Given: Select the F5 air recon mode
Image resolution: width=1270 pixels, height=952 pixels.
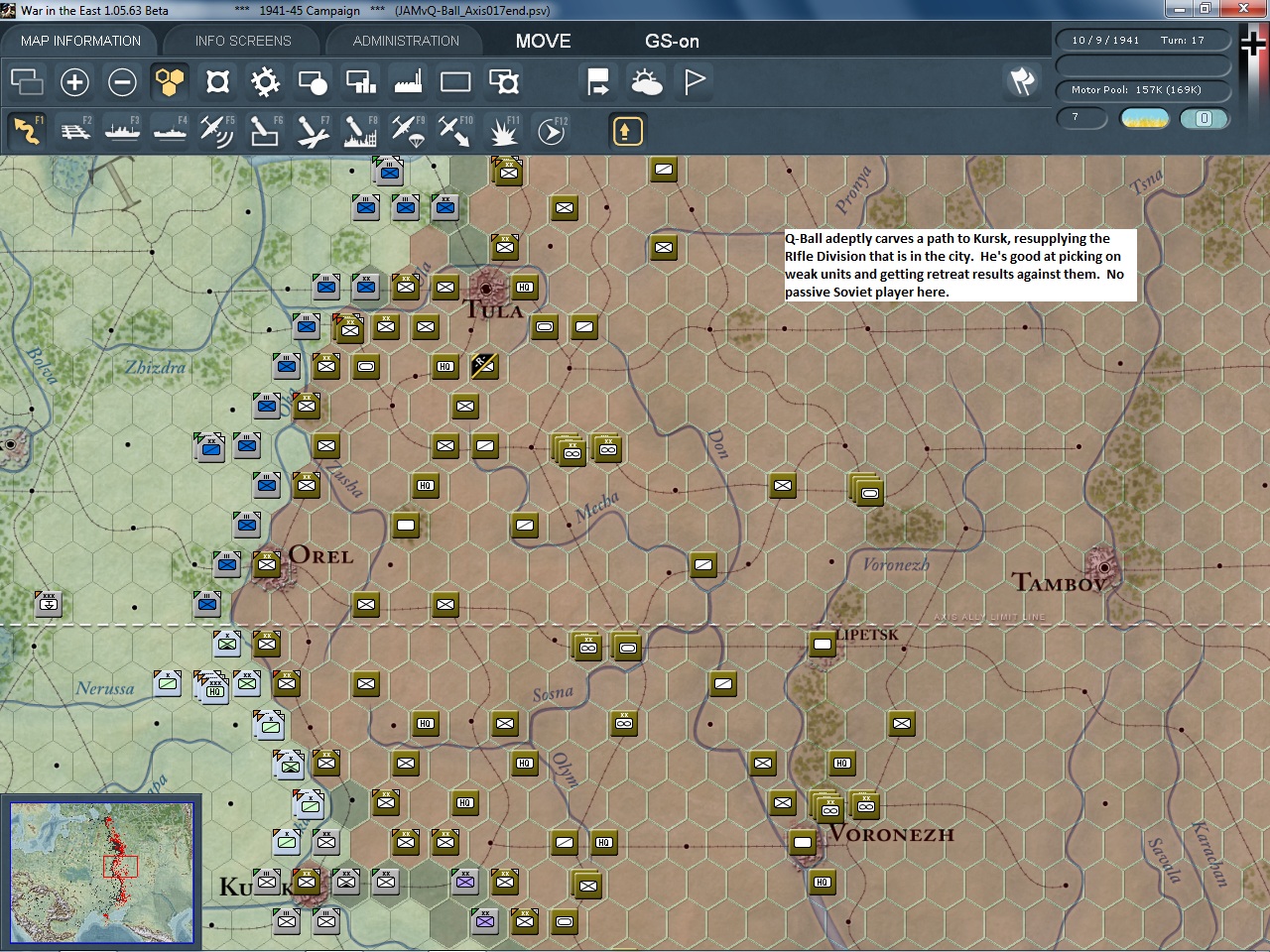Looking at the screenshot, I should click(217, 131).
